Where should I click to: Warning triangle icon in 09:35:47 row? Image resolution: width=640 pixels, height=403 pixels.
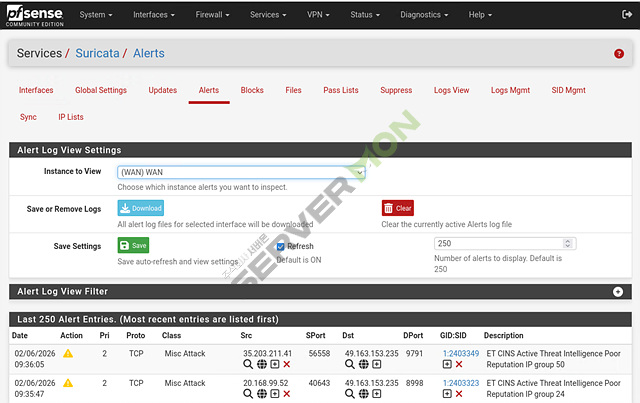pyautogui.click(x=68, y=383)
